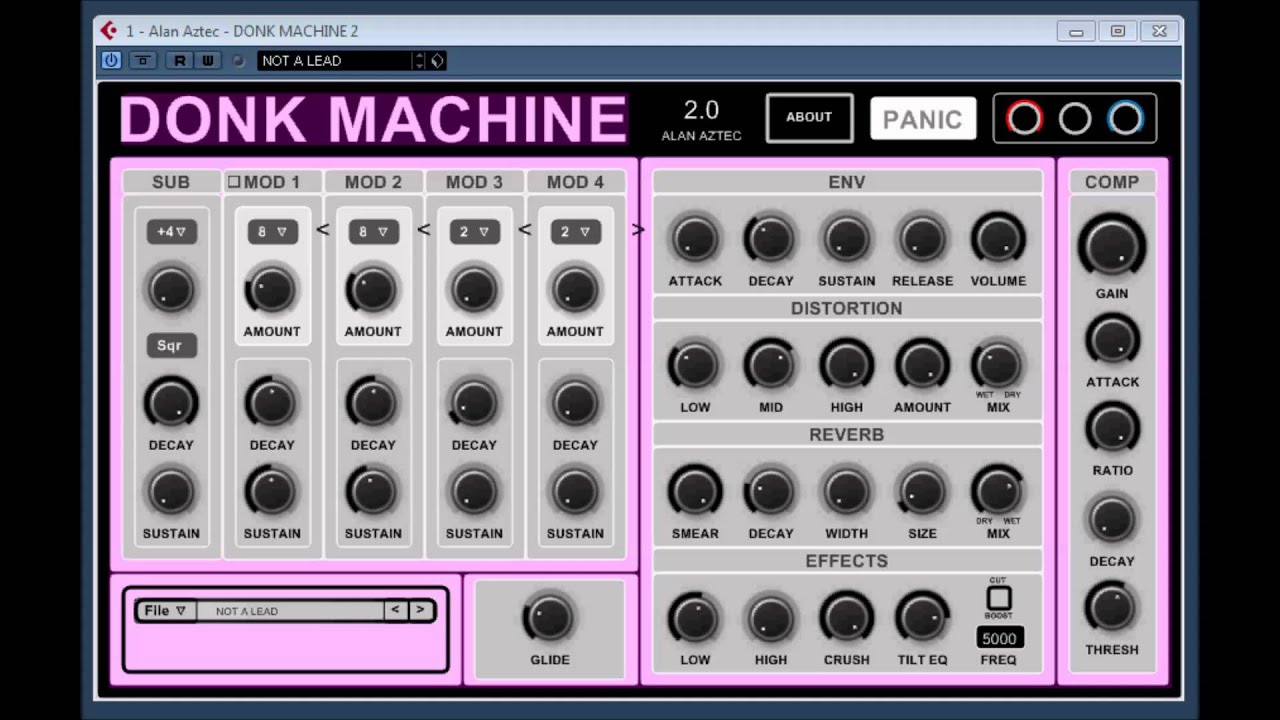
Task: Toggle the plugin power button
Action: coord(111,60)
